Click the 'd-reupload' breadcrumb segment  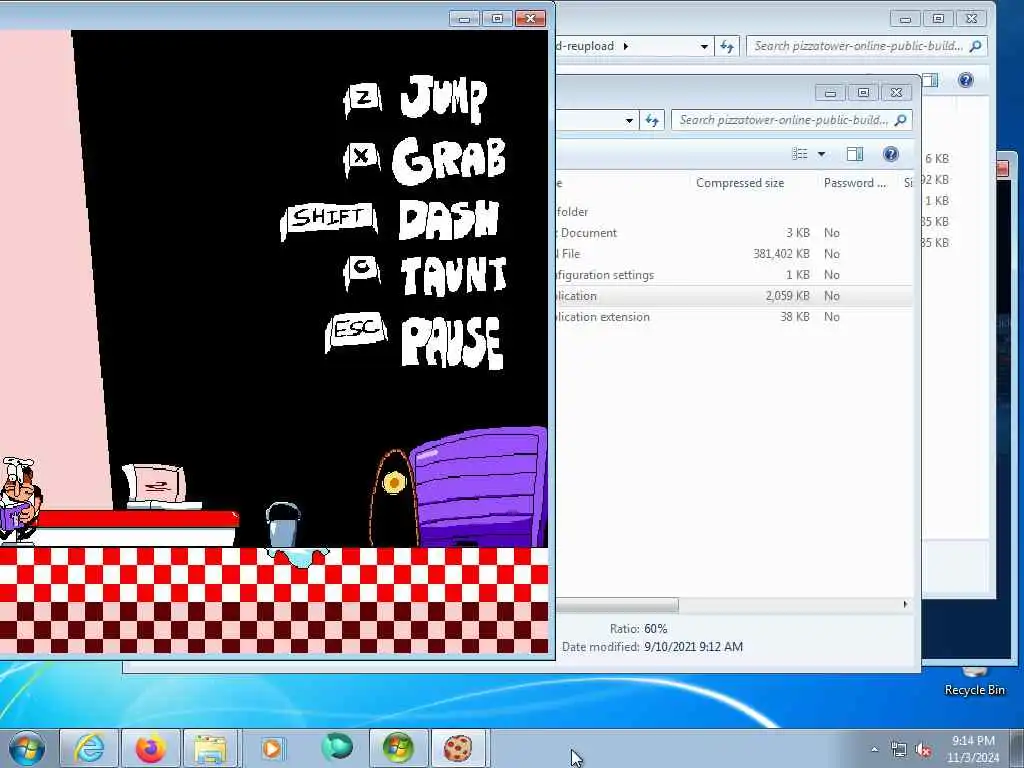585,46
